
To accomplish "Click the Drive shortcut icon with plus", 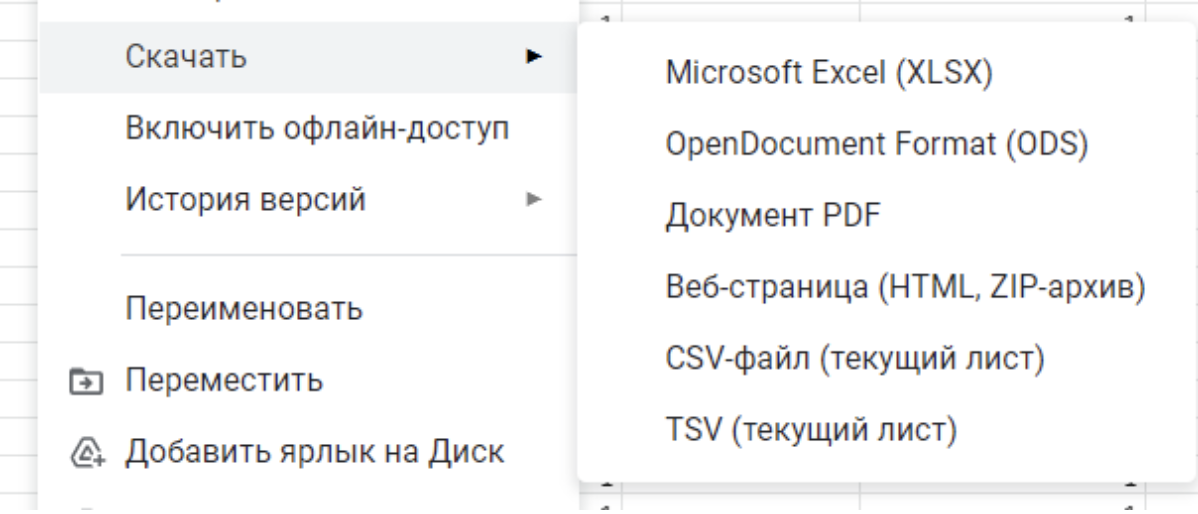I will [86, 451].
